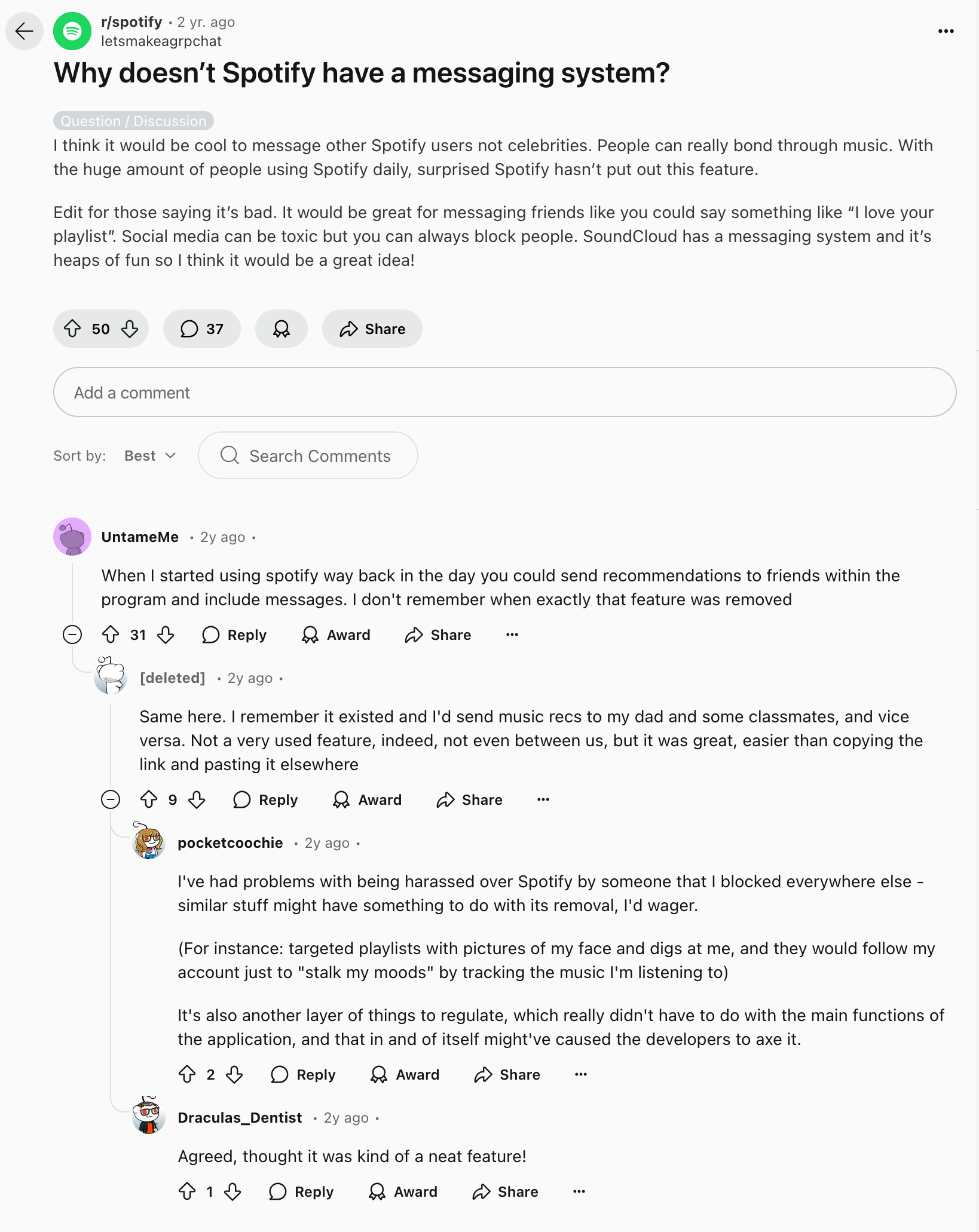Reply to Draculas_Dentist's comment
Viewport: 979px width, 1232px height.
302,1191
